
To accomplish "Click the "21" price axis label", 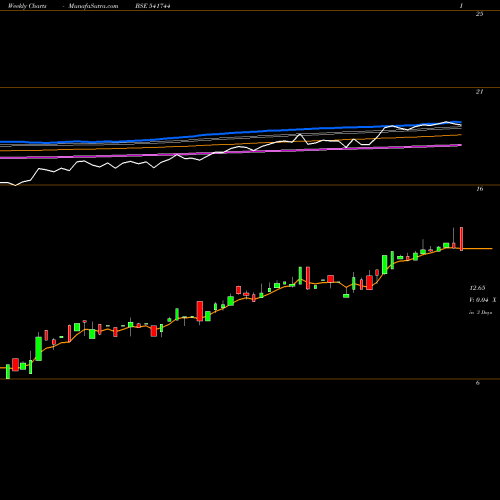I will 479,92.
